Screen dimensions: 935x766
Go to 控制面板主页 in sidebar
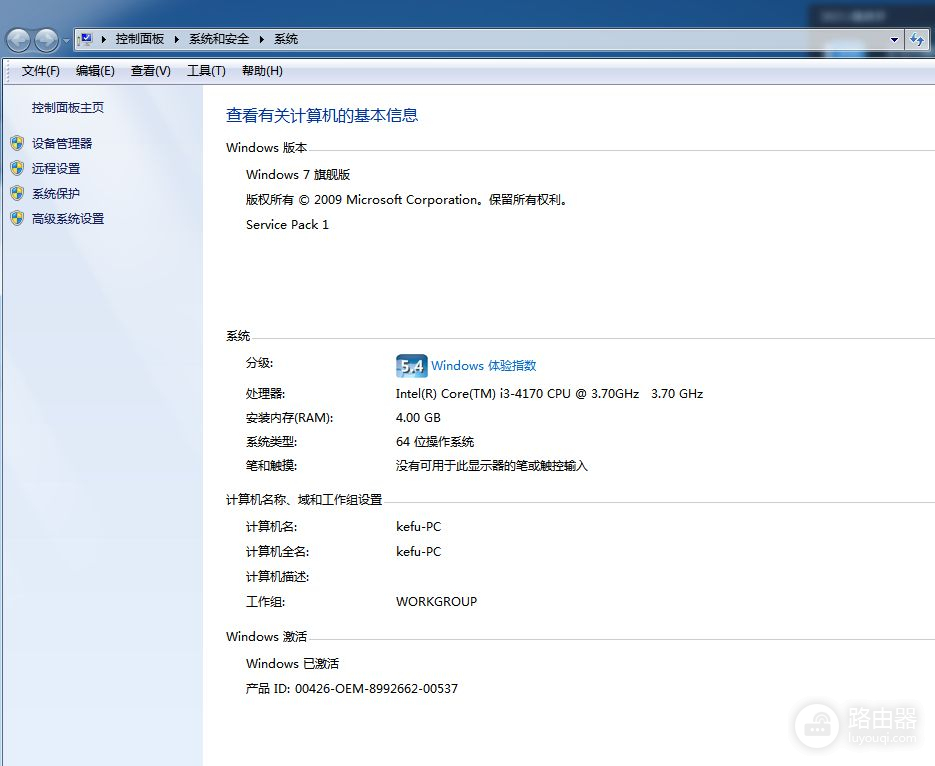[x=68, y=108]
